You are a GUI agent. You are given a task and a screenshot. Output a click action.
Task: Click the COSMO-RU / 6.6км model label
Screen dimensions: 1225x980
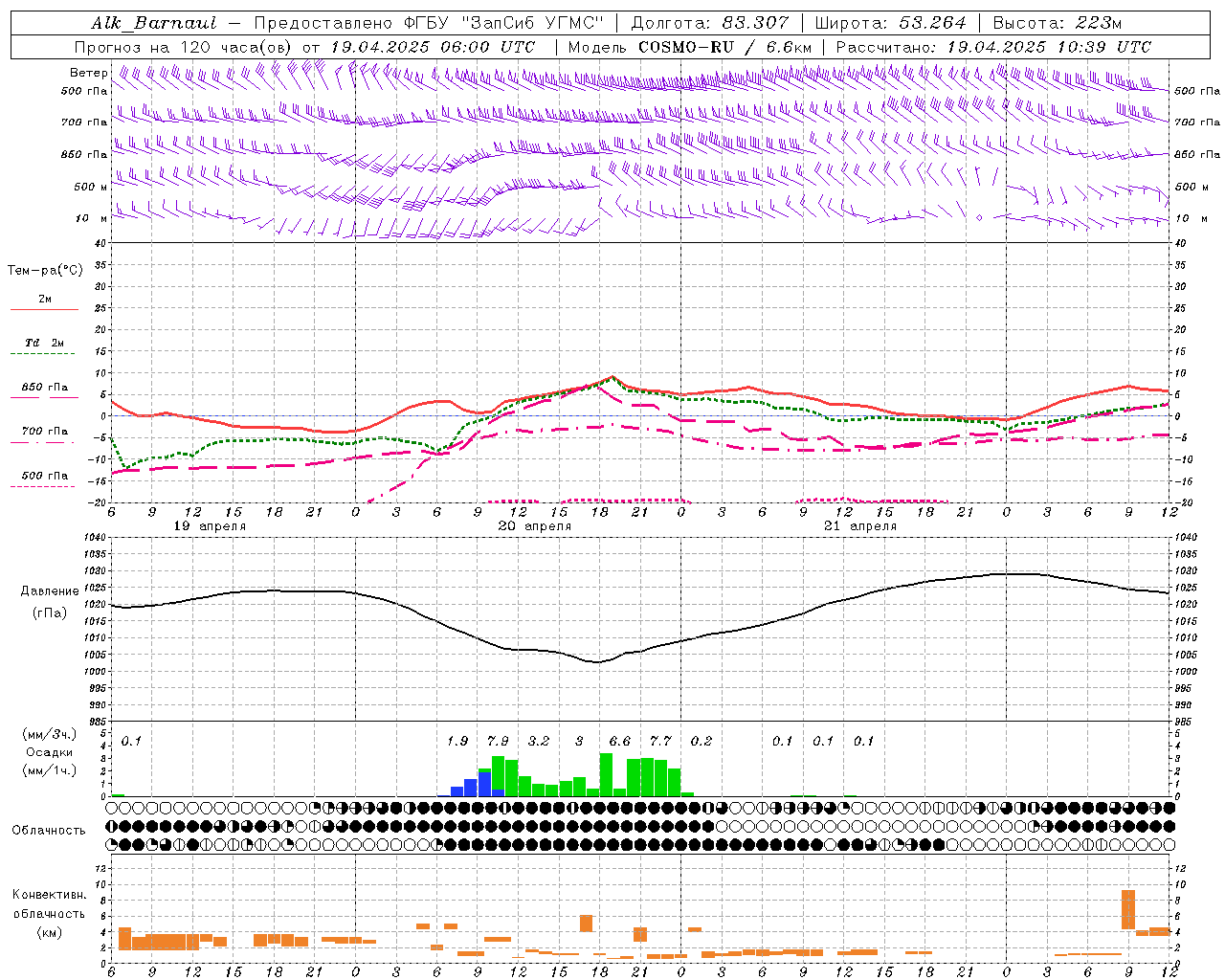coord(724,47)
